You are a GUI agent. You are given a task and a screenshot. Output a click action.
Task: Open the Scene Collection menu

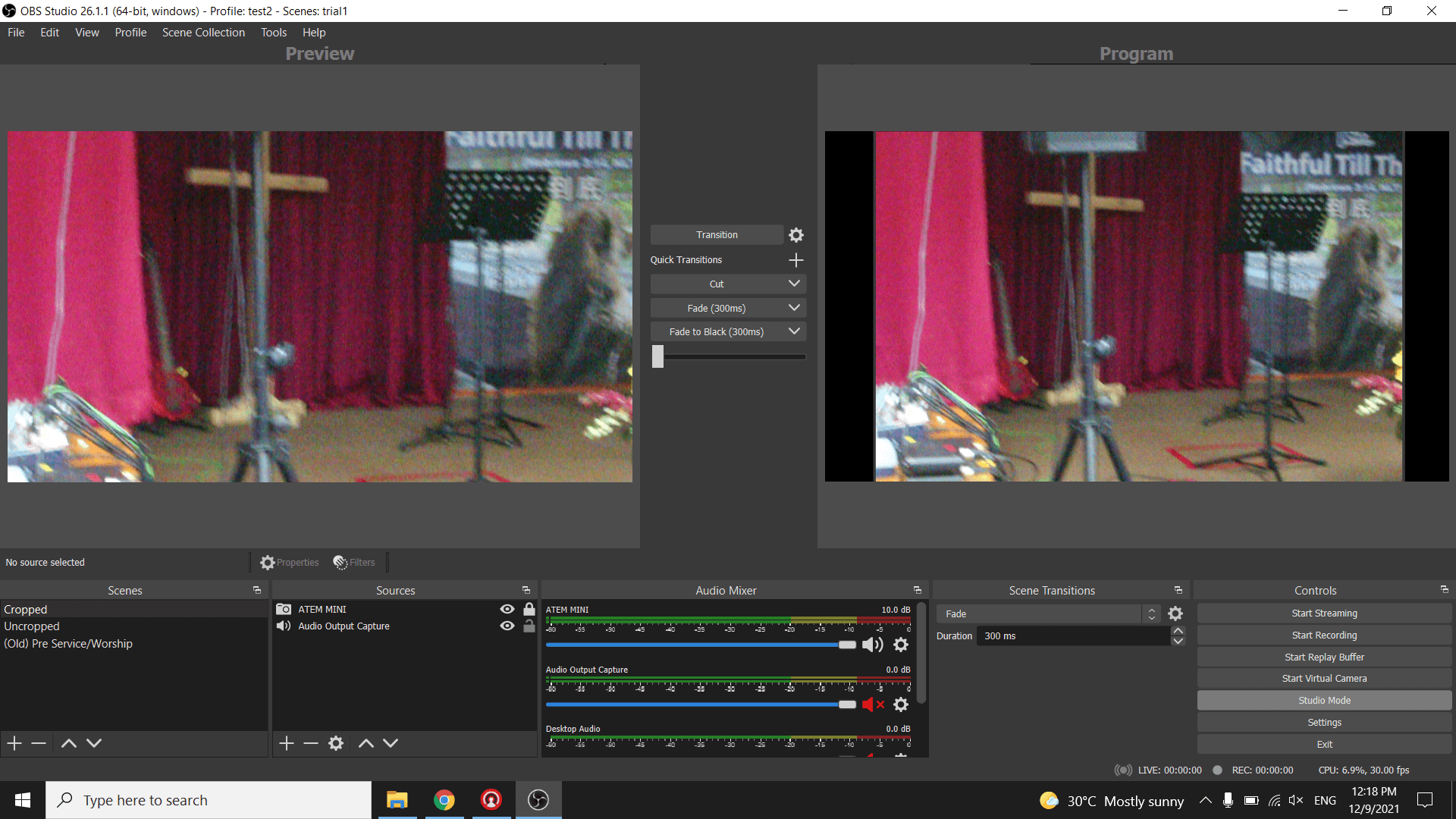click(203, 33)
